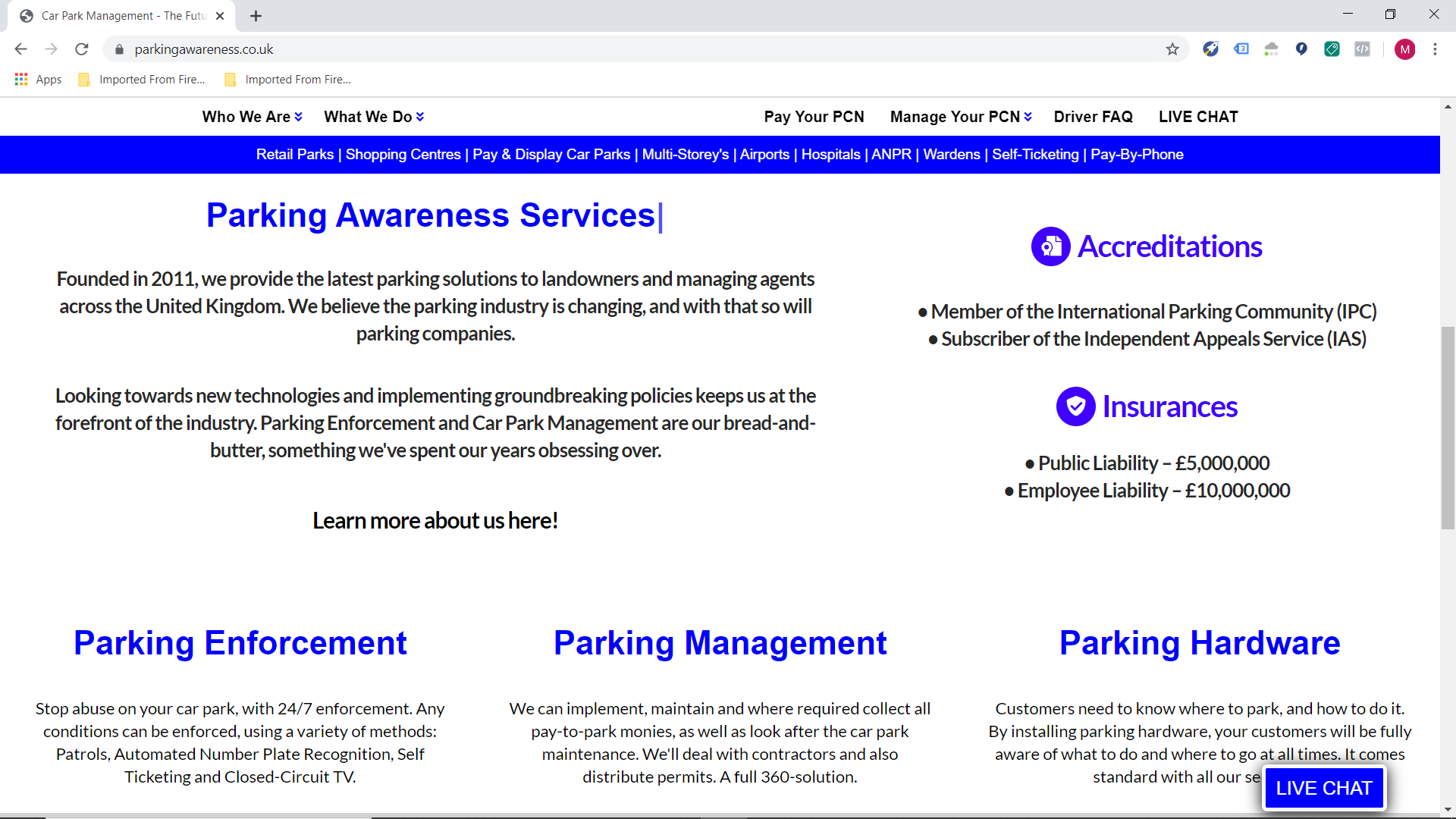The height and width of the screenshot is (819, 1456).
Task: Click the Insurances heading
Action: coord(1169,407)
